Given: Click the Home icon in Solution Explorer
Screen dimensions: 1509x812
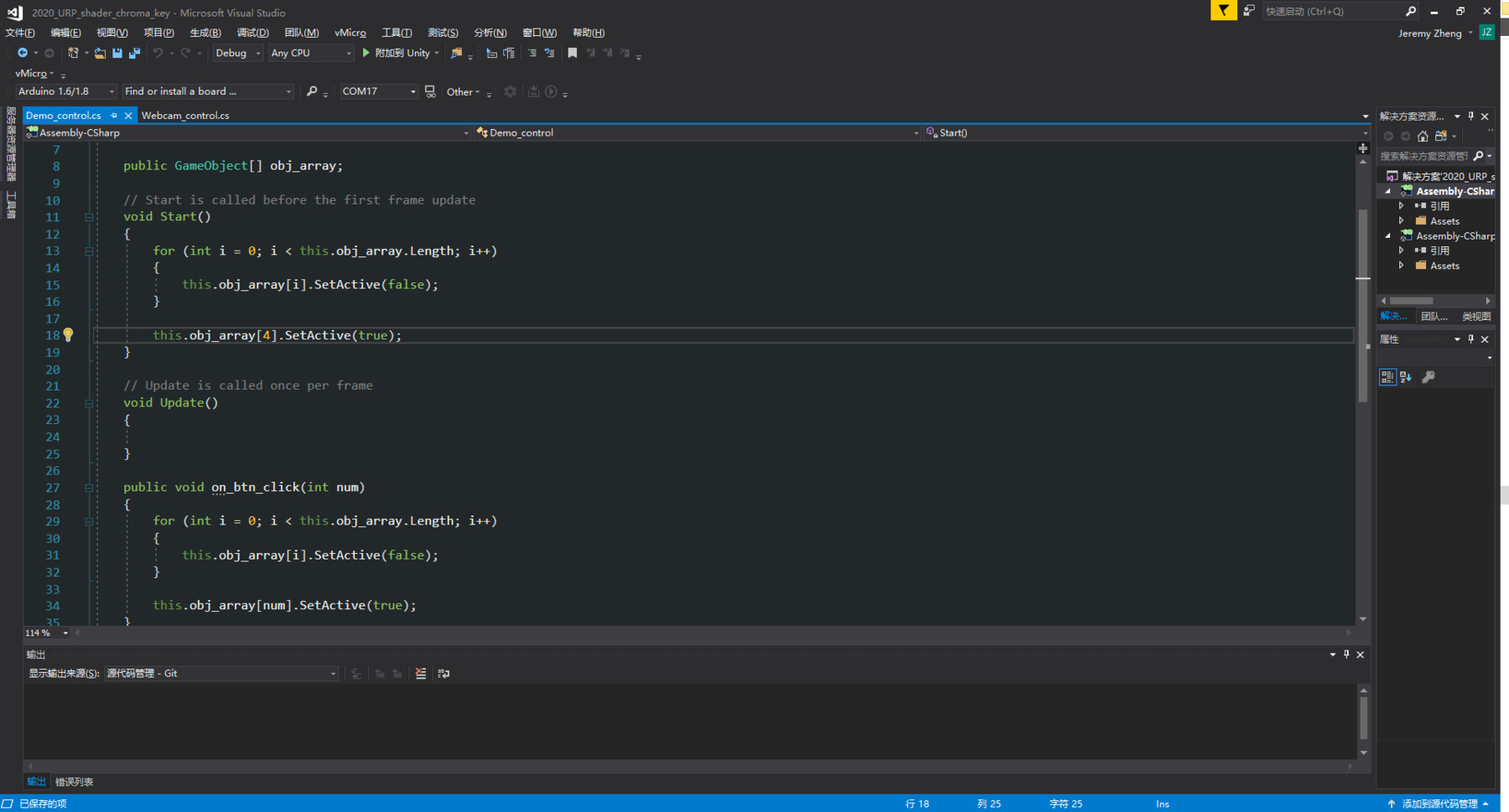Looking at the screenshot, I should coord(1423,137).
